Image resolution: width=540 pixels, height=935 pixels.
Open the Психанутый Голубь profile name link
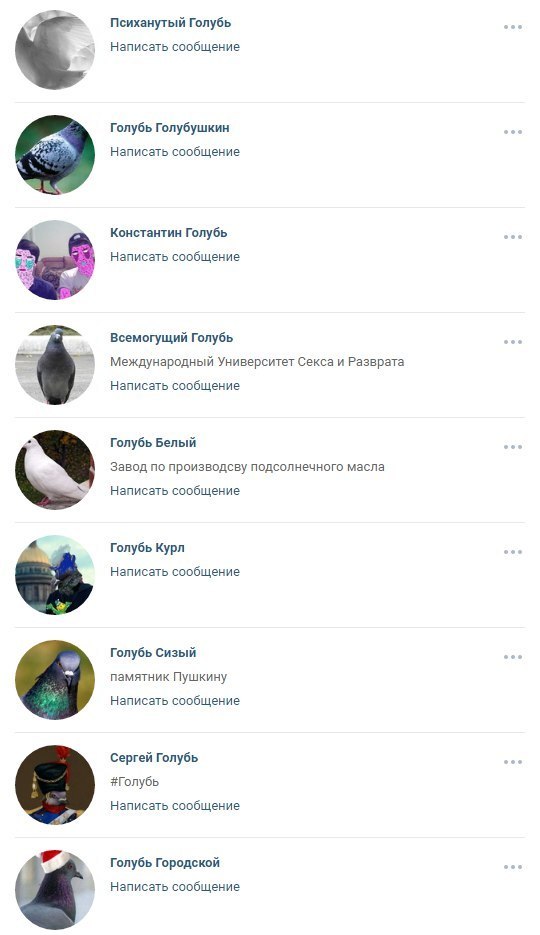point(170,23)
